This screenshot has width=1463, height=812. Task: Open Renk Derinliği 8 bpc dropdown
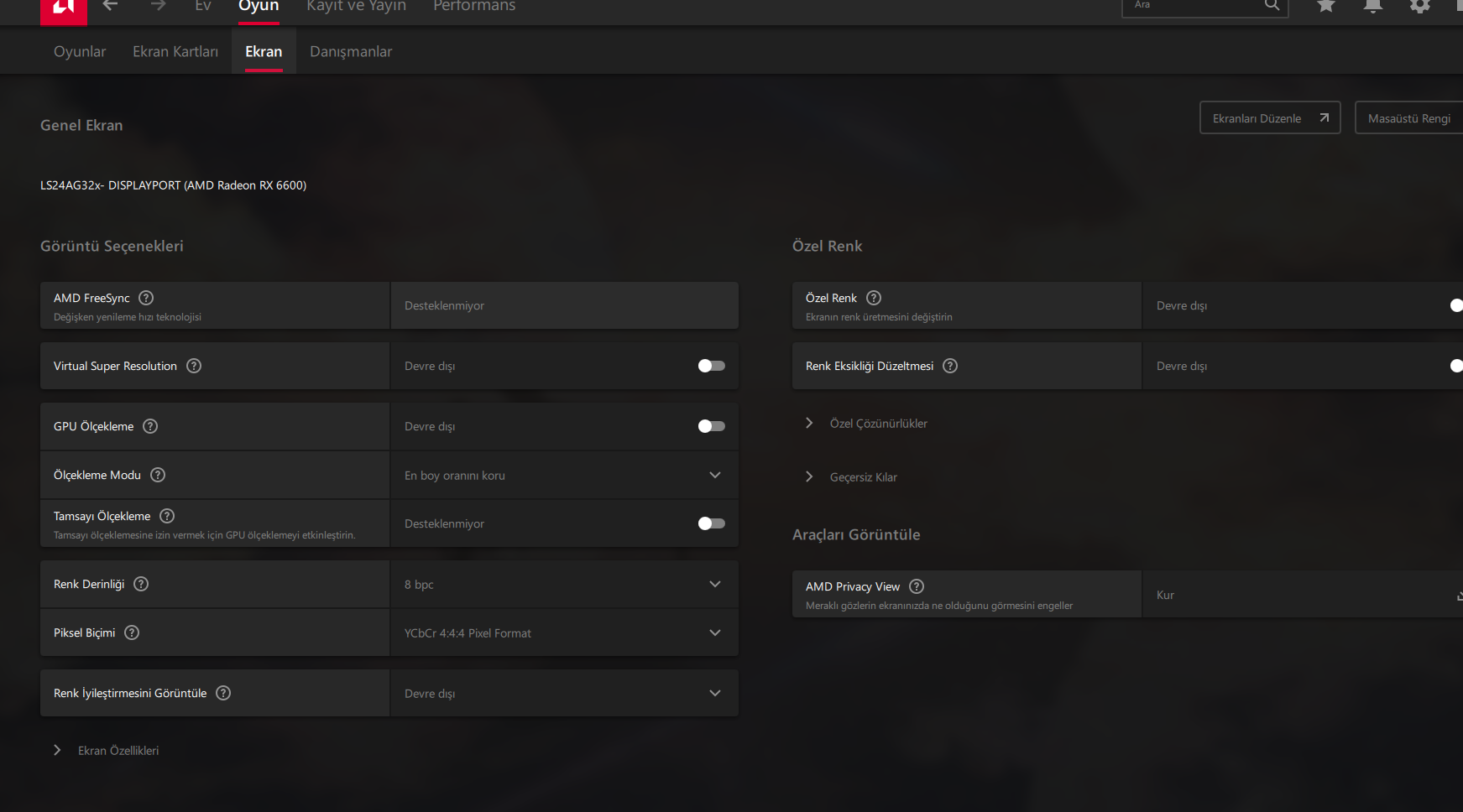(x=564, y=584)
